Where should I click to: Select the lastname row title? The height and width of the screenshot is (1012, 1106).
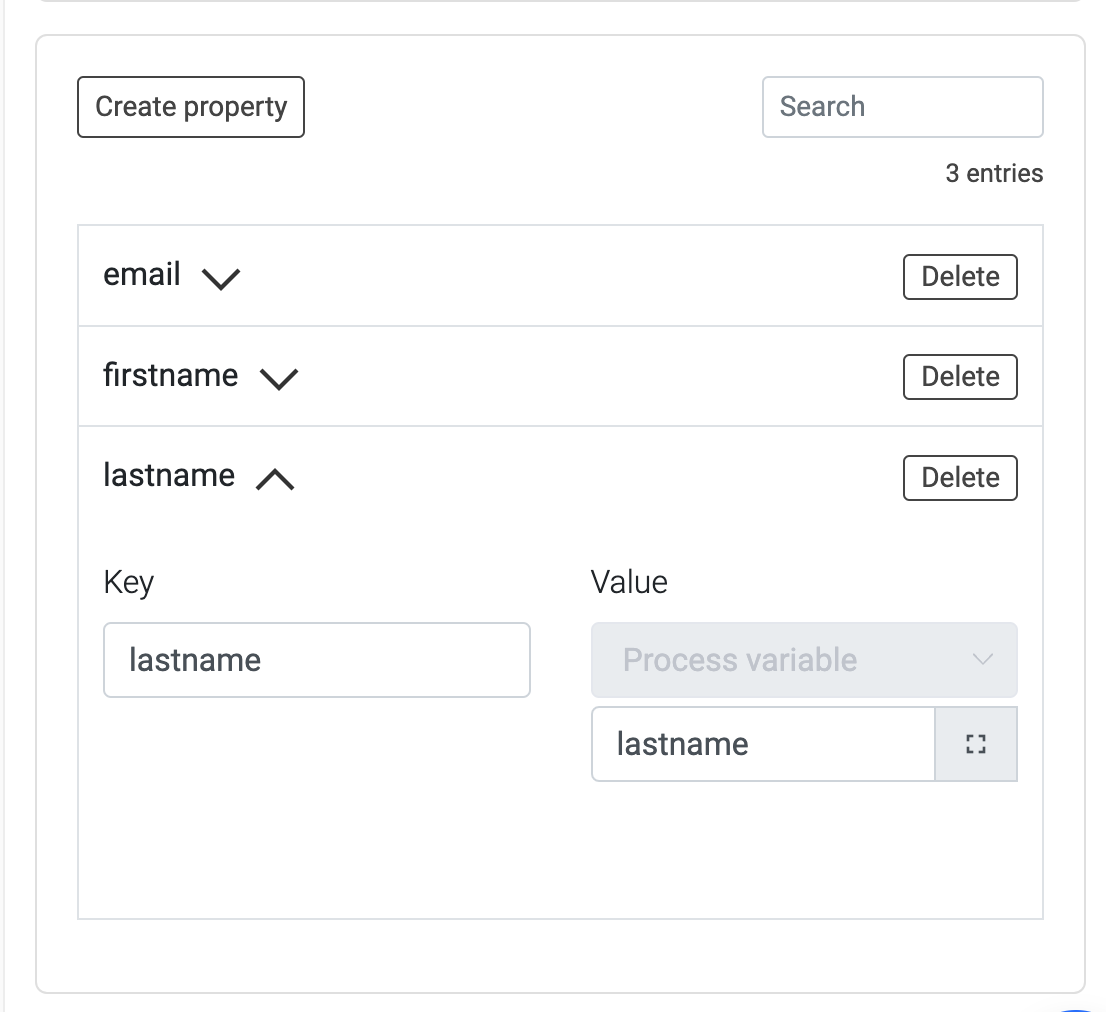pyautogui.click(x=169, y=476)
